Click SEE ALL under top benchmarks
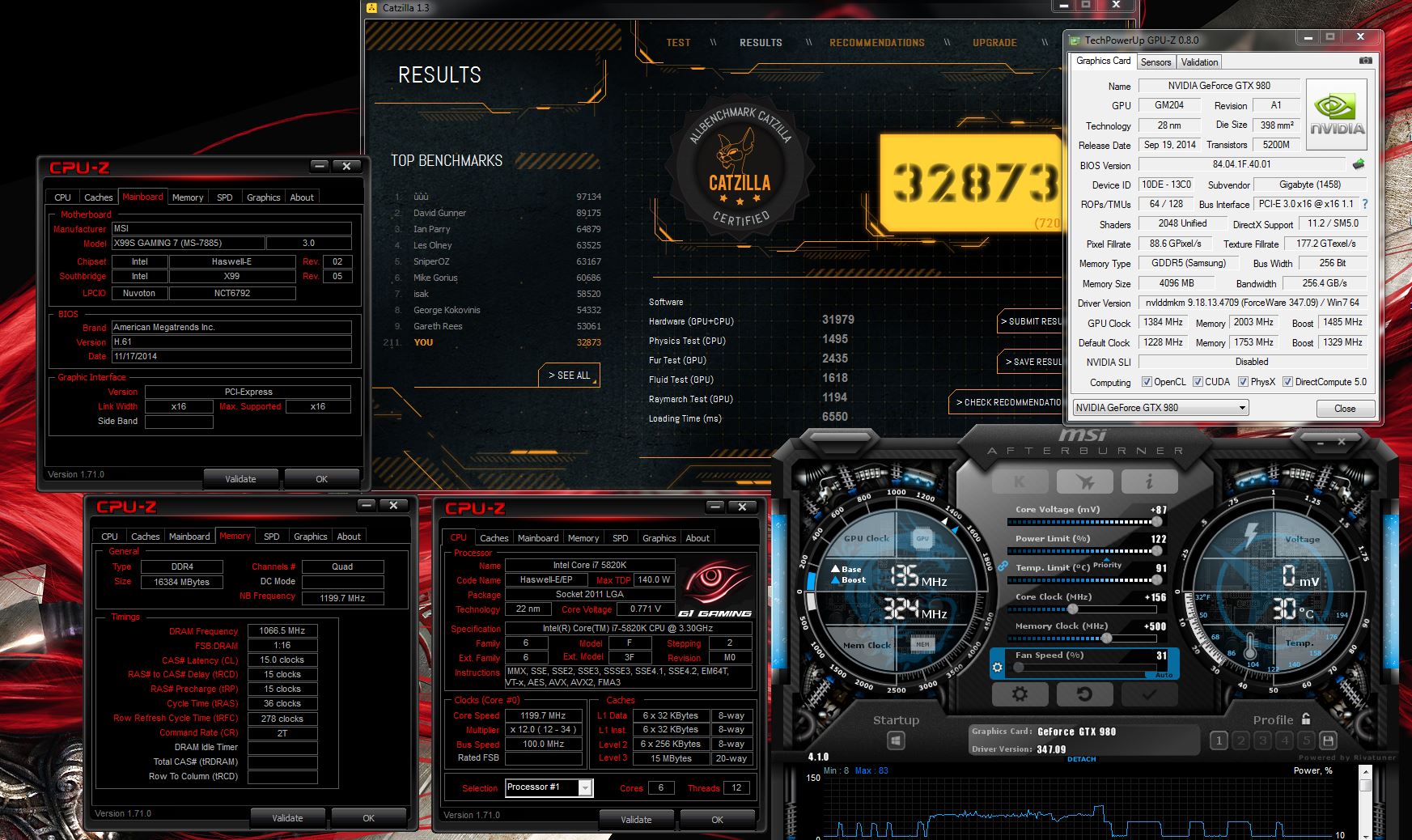 click(x=570, y=375)
